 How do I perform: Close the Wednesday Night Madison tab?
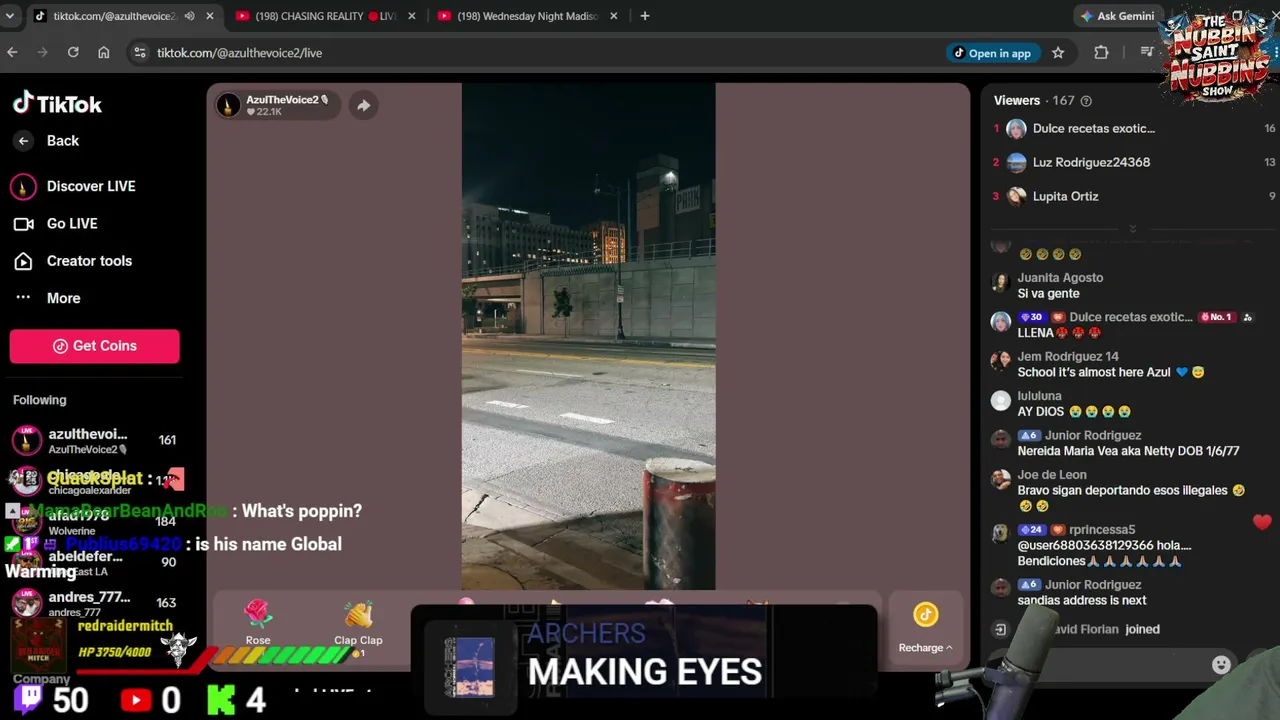click(x=614, y=16)
